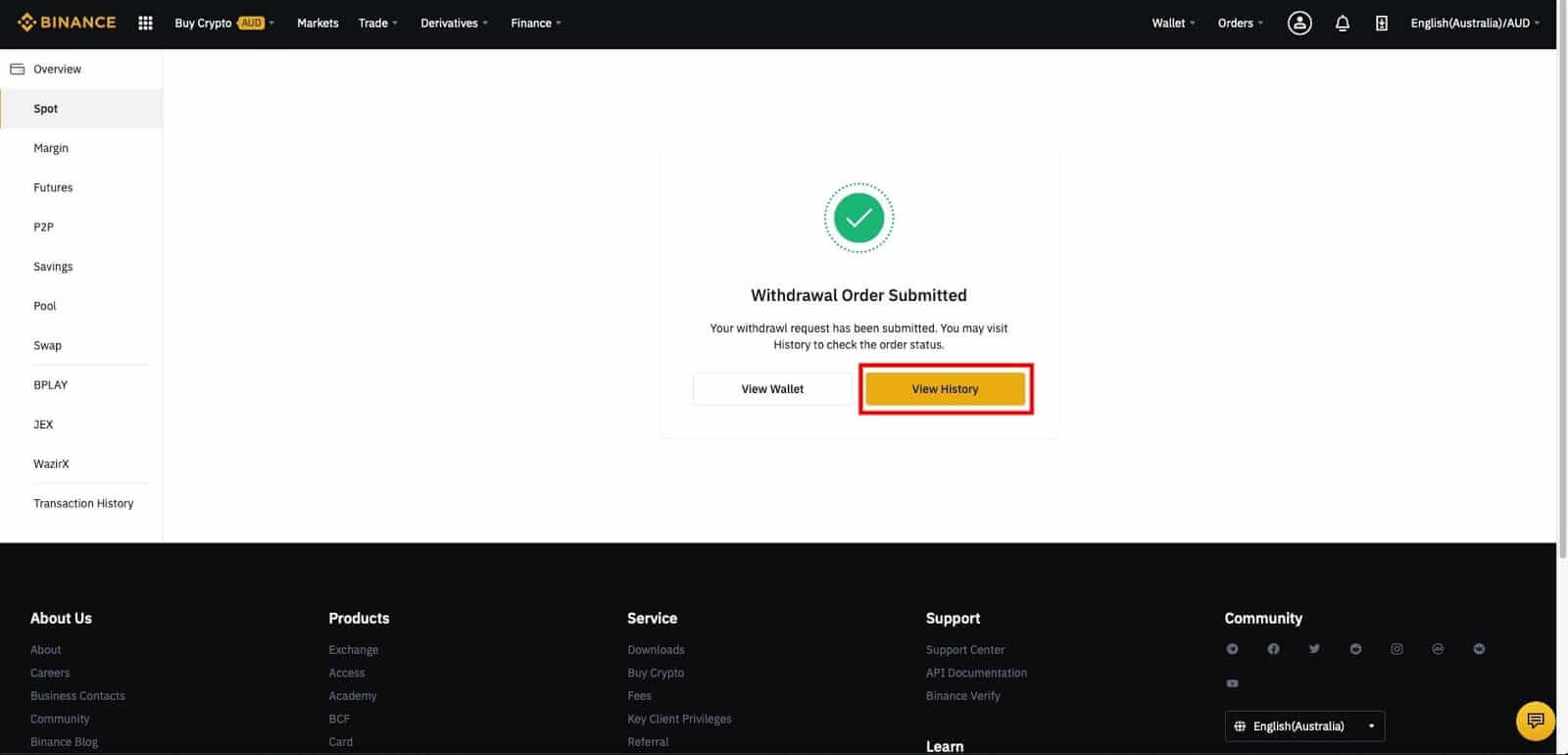The height and width of the screenshot is (755, 1568).
Task: Open Transaction History in sidebar
Action: click(81, 503)
